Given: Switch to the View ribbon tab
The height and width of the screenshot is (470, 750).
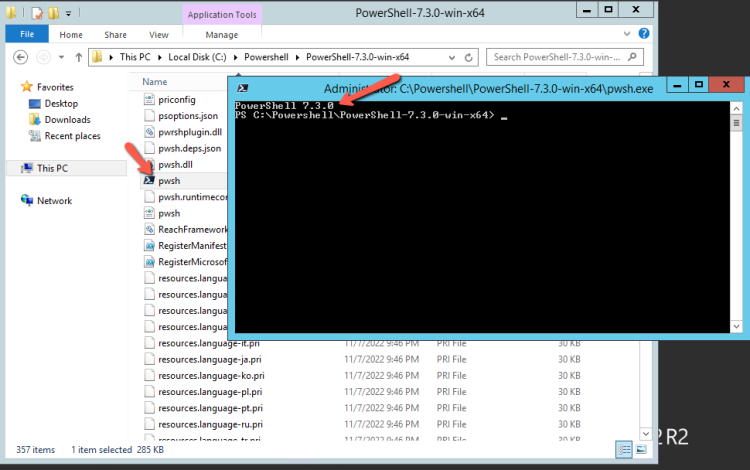Looking at the screenshot, I should 158,35.
